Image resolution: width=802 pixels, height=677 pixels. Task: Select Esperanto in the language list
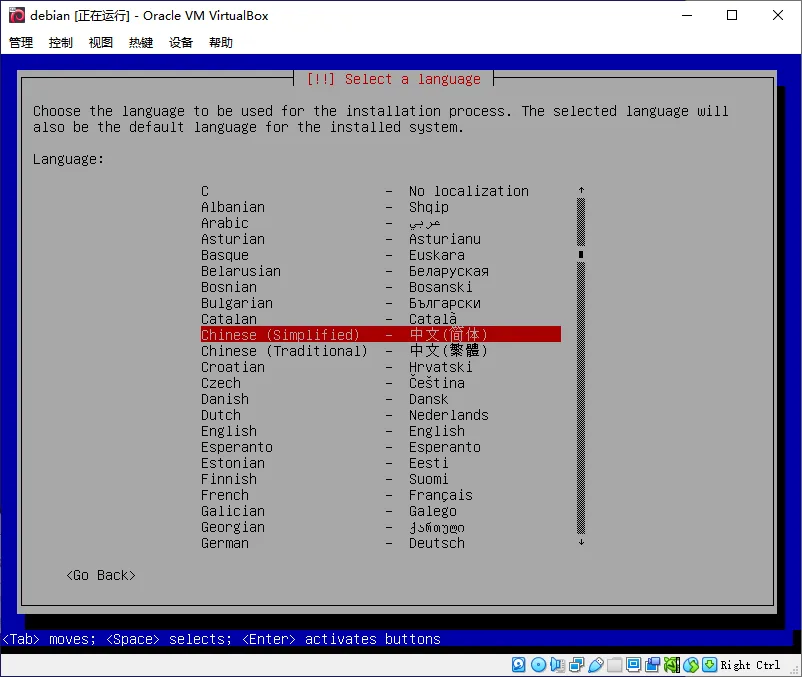[x=381, y=447]
